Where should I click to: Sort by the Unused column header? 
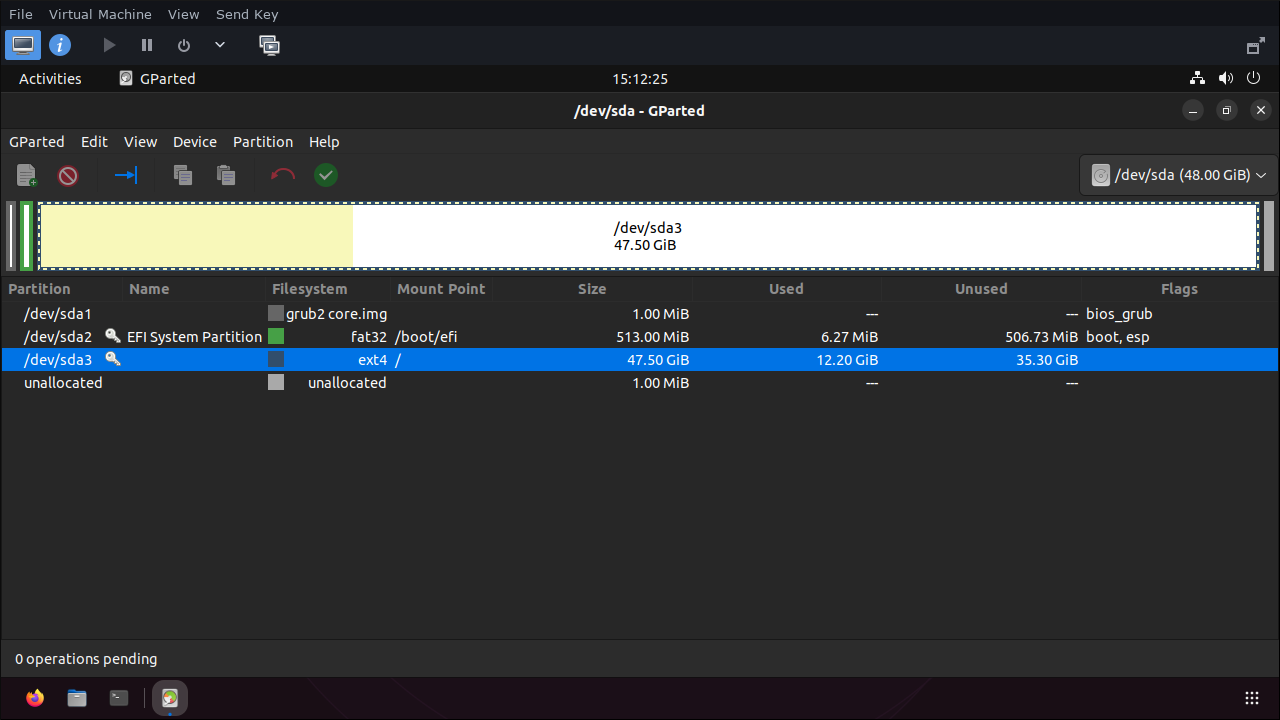point(981,289)
